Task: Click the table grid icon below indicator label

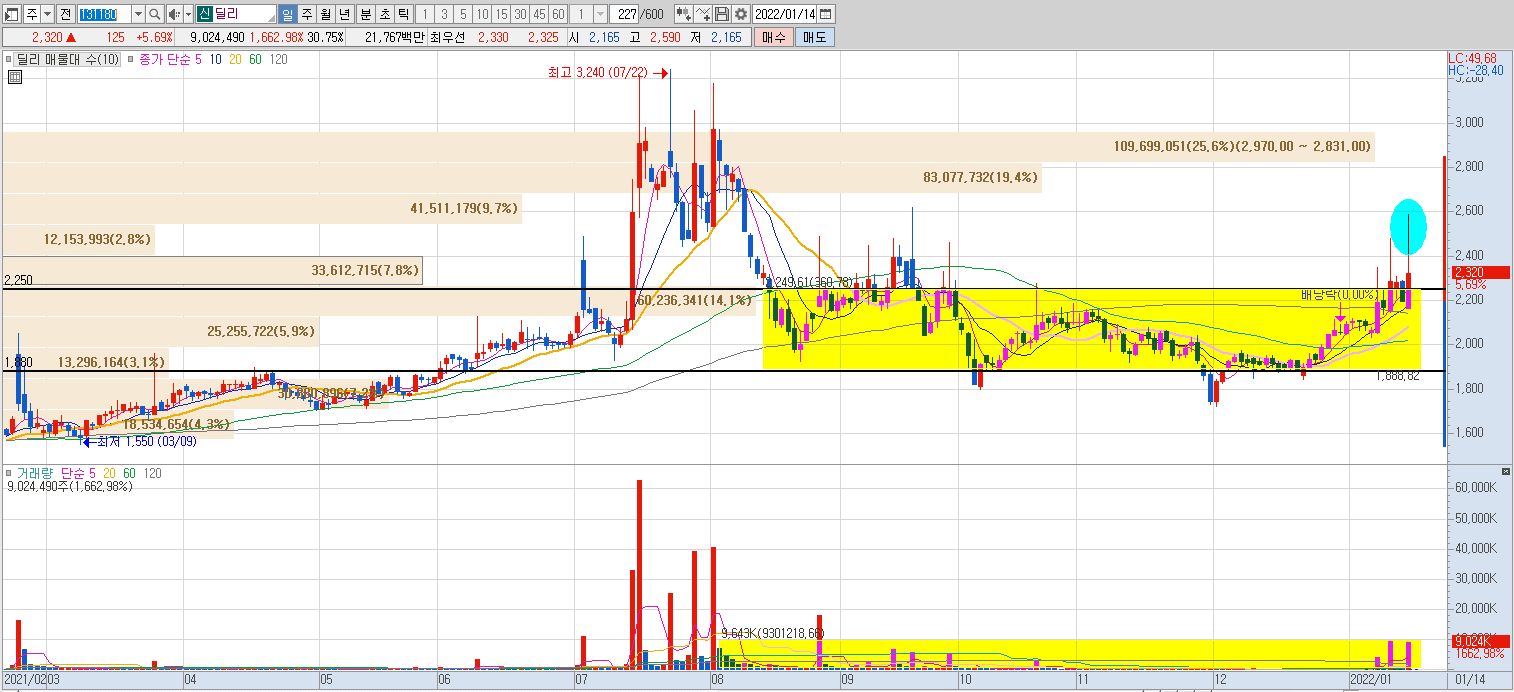Action: pyautogui.click(x=15, y=77)
